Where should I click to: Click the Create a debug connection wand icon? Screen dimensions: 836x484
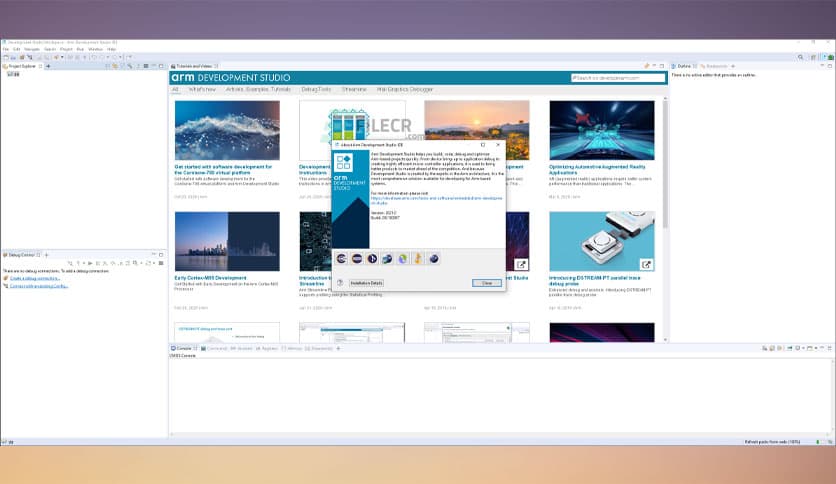click(6, 278)
